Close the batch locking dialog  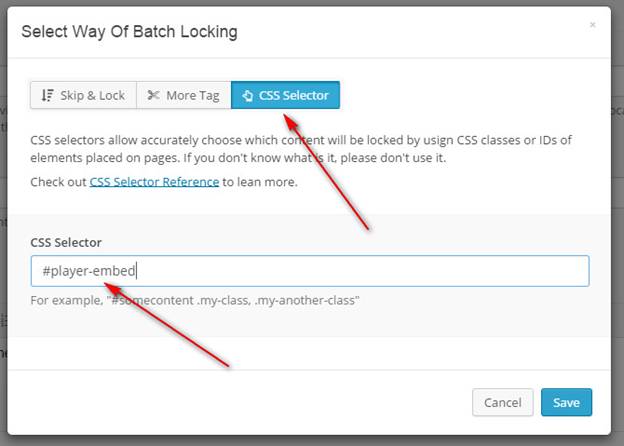[592, 24]
